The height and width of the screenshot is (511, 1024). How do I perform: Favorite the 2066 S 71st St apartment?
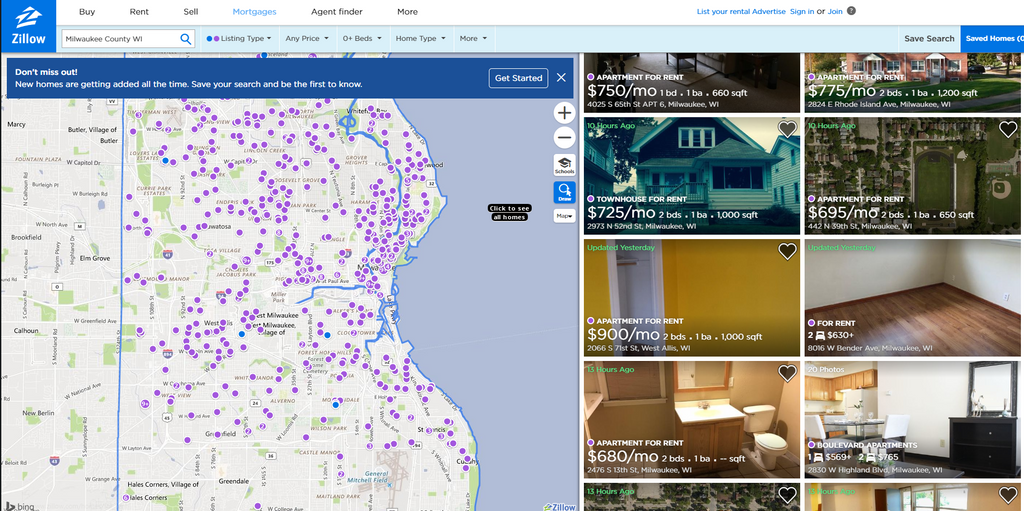tap(787, 251)
